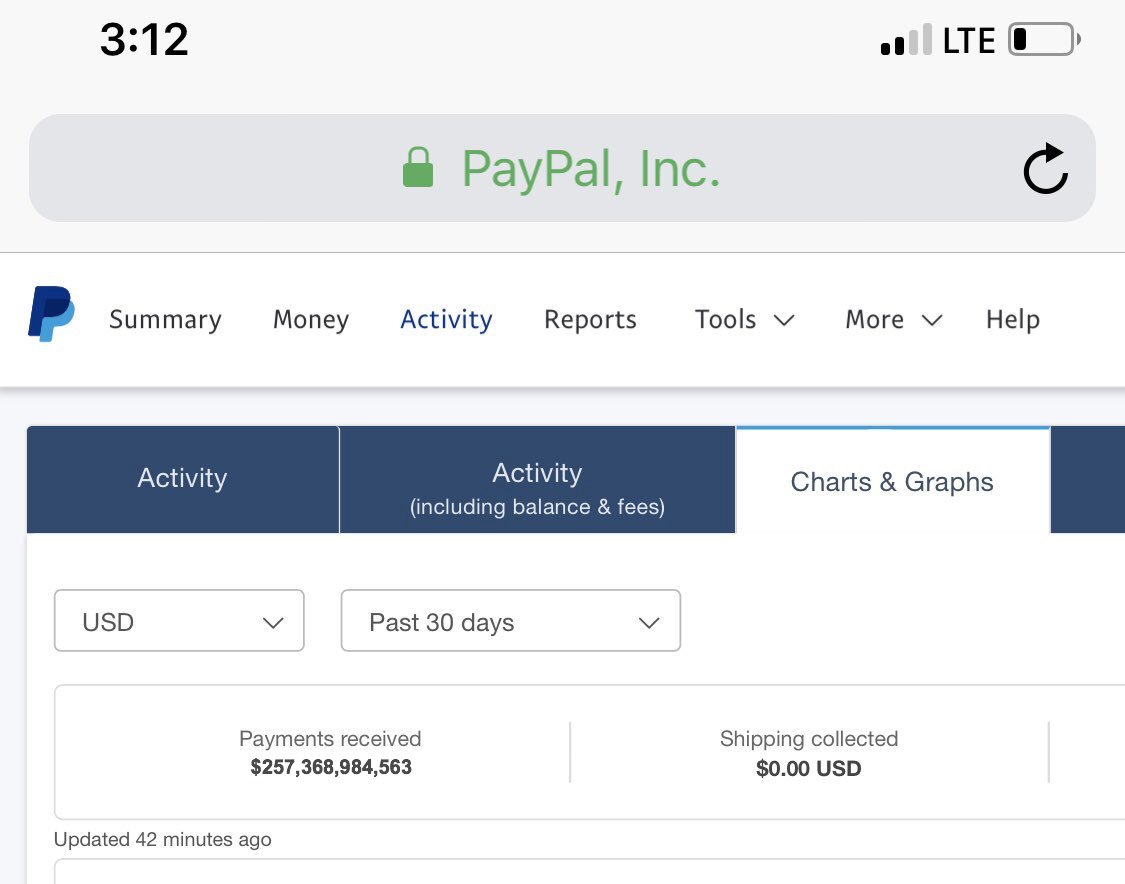Tap the PayPal, Inc. address bar
The image size is (1125, 884).
click(562, 168)
